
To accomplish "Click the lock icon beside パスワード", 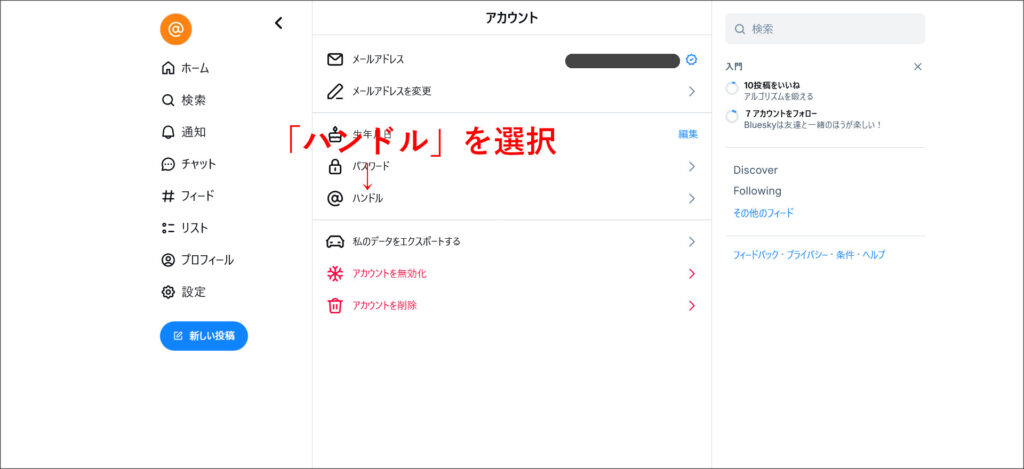I will [x=335, y=167].
